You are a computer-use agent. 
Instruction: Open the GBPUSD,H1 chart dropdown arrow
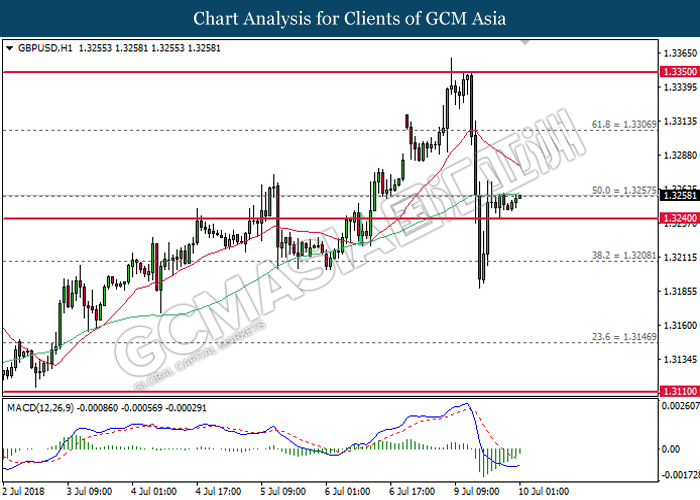point(9,48)
